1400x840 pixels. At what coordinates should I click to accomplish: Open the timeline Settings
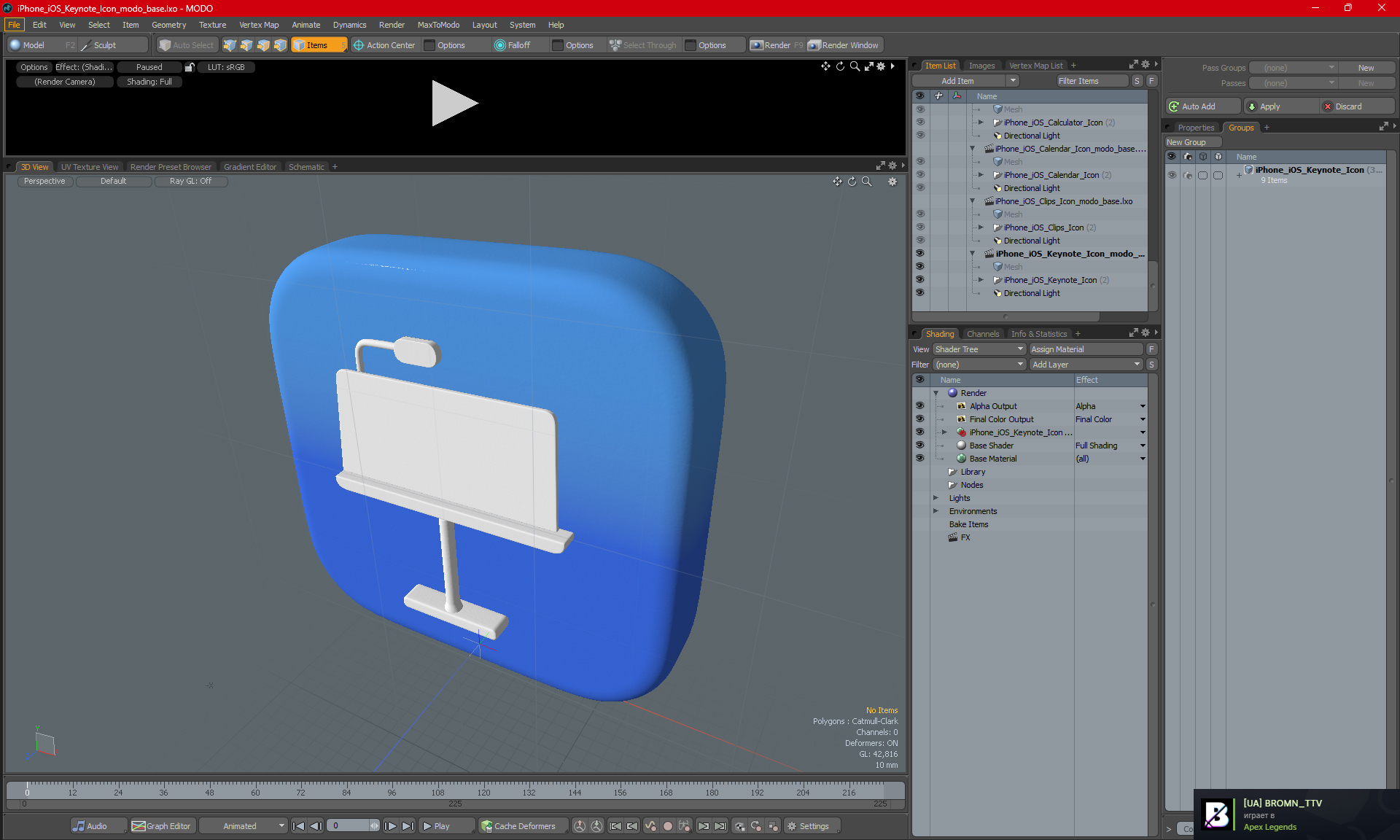[x=811, y=826]
